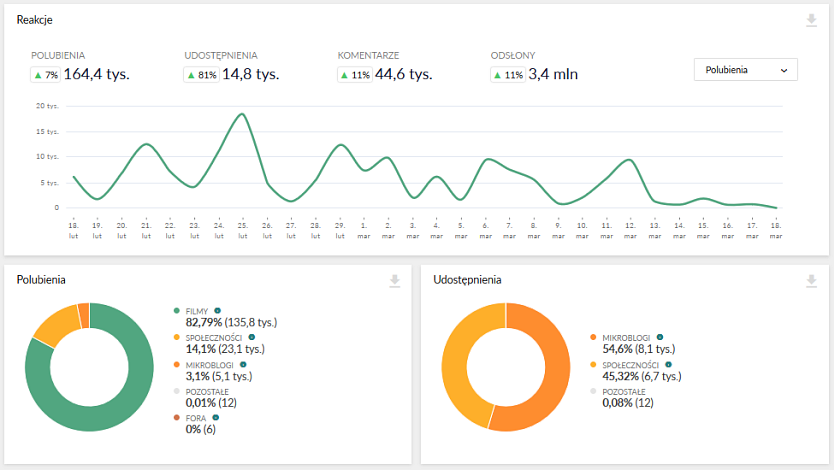Click info icon beside Społeczności in Udostępnienia
The image size is (834, 470).
click(x=668, y=364)
